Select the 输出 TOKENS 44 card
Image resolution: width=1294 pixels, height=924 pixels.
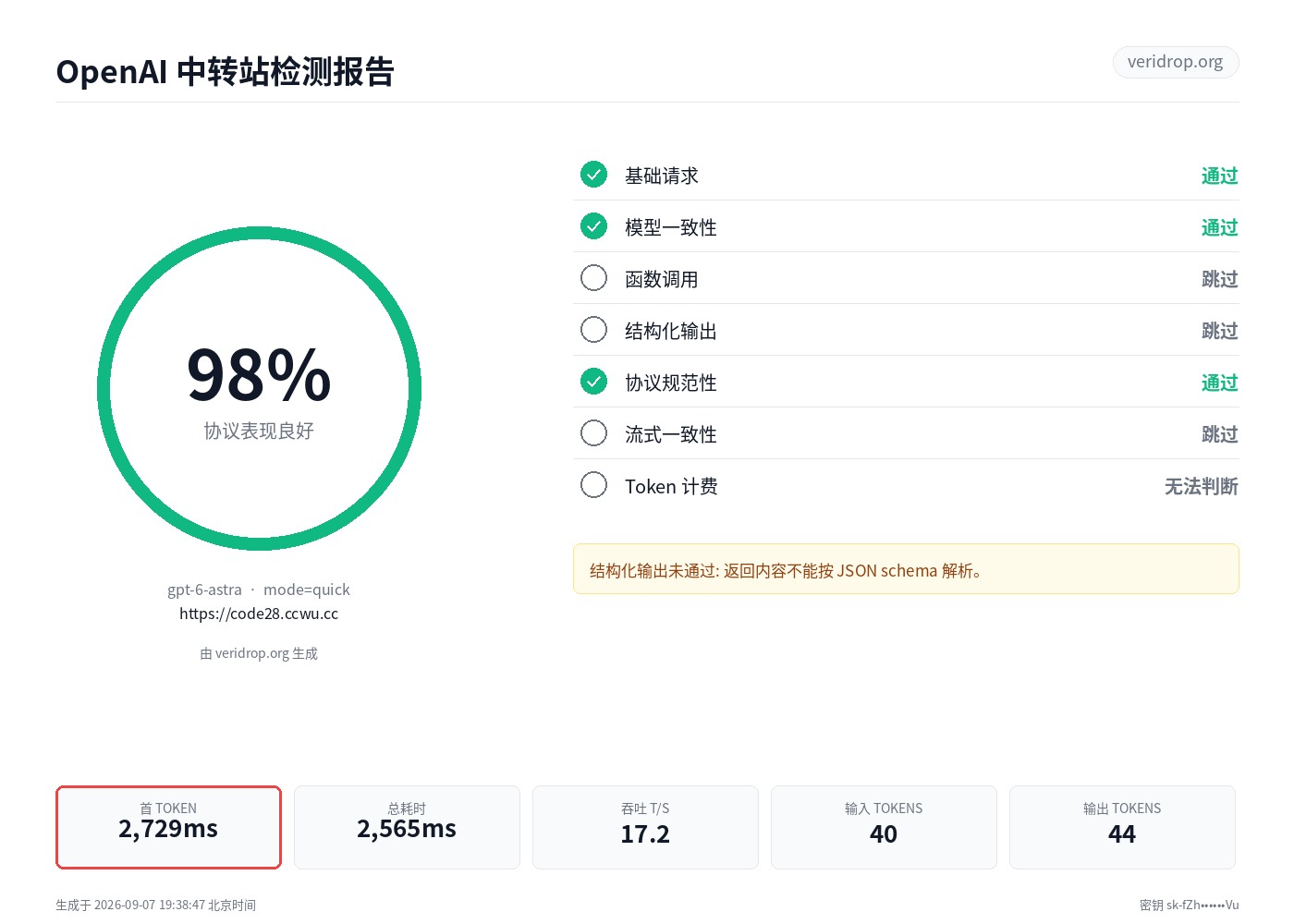(1122, 827)
